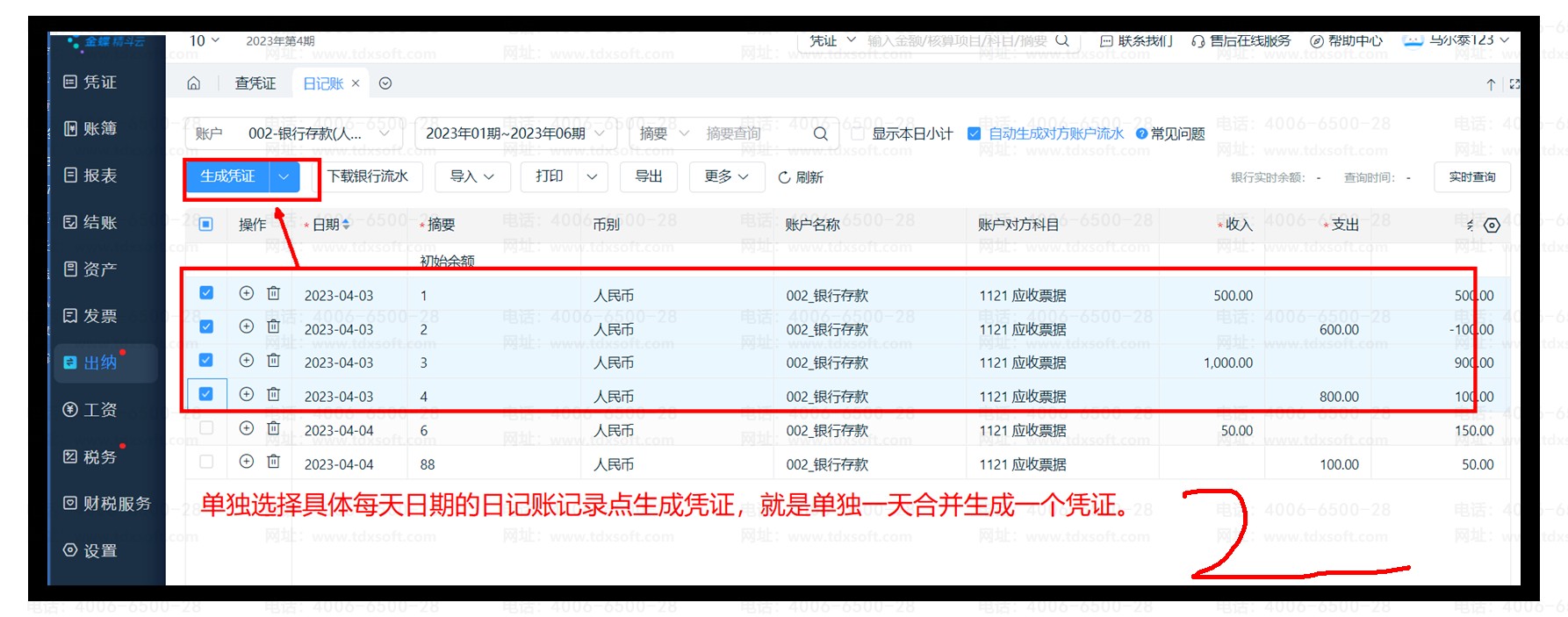Open column settings gear in table header
This screenshot has height=617, width=1568.
tap(1492, 226)
